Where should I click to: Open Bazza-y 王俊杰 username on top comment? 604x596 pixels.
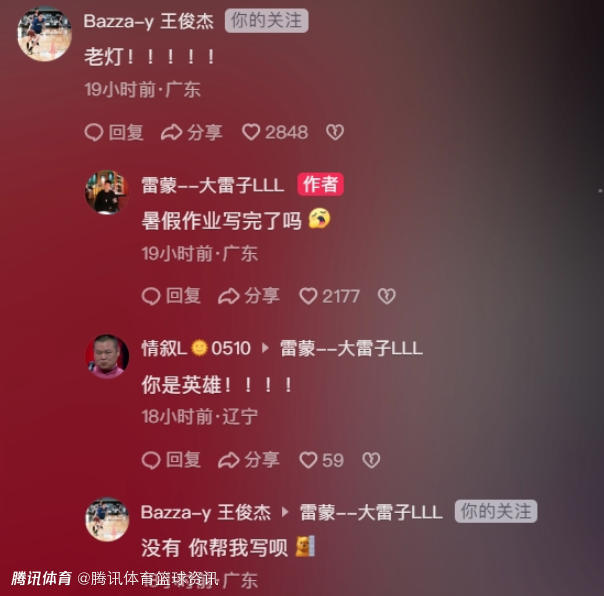point(148,21)
